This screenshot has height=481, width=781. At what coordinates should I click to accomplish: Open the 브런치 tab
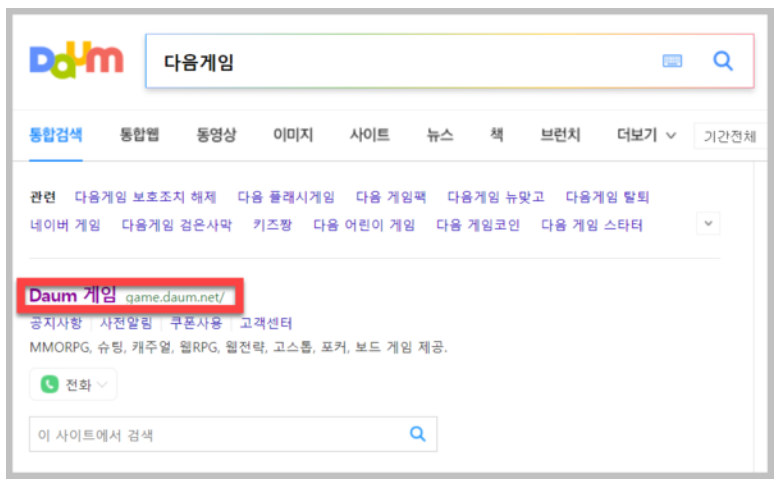[x=560, y=135]
